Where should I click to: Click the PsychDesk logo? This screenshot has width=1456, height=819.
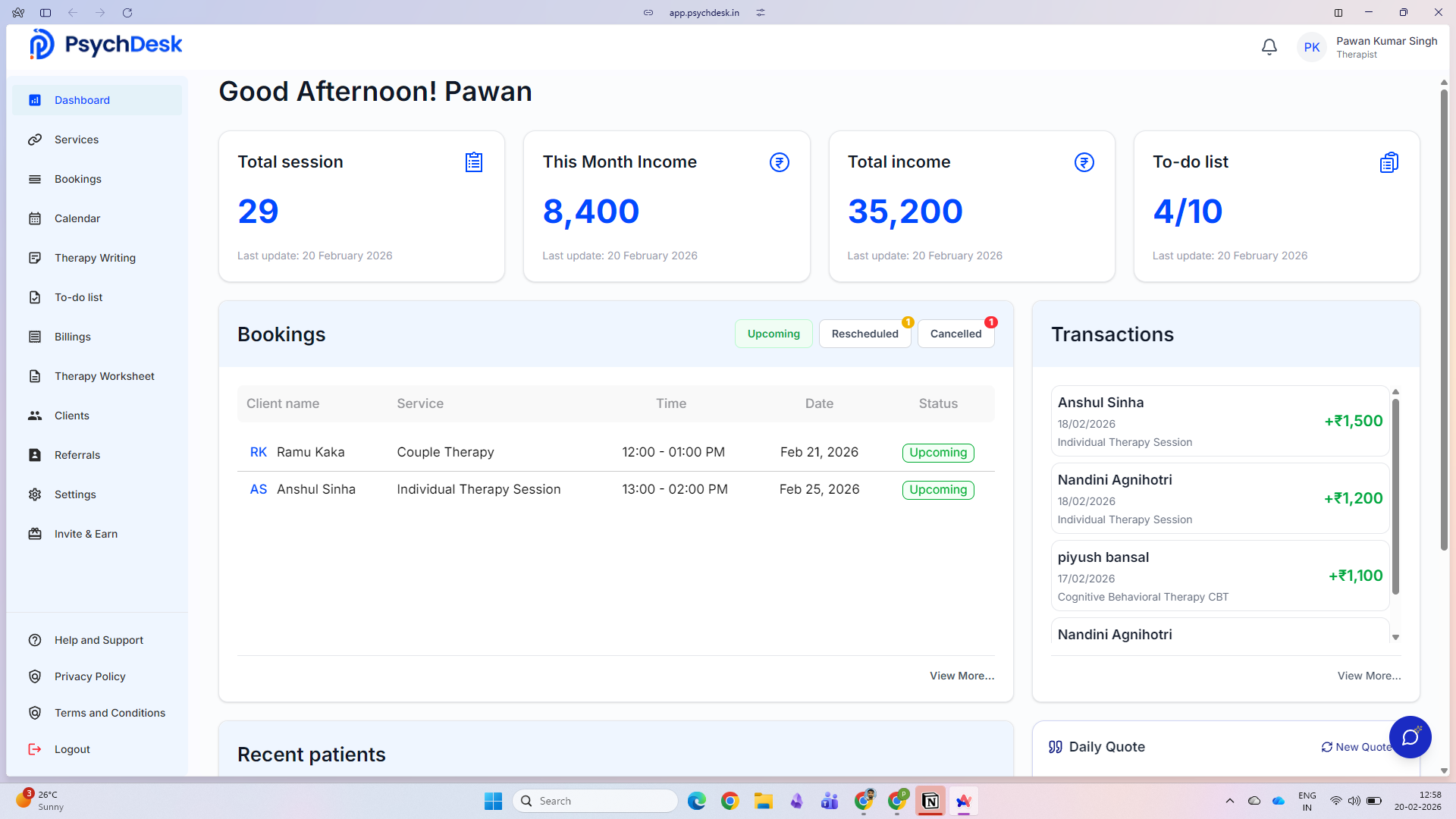(105, 43)
